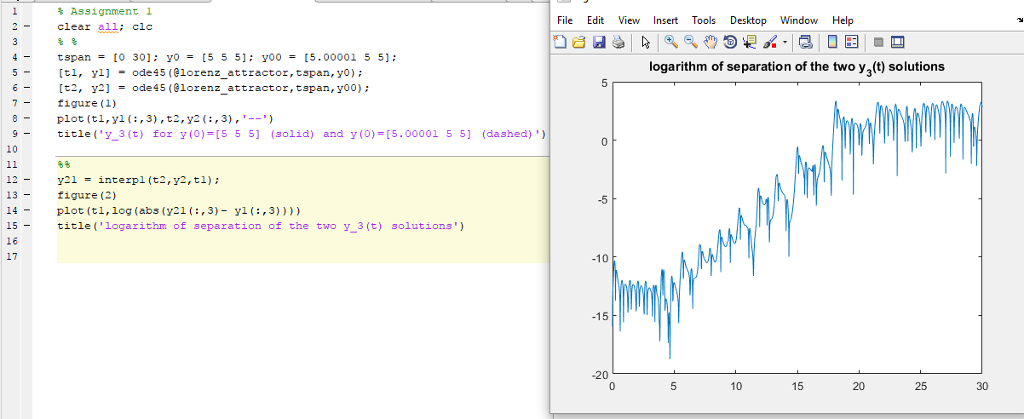
Task: Insert a legend via the toolbar icon
Action: 851,42
